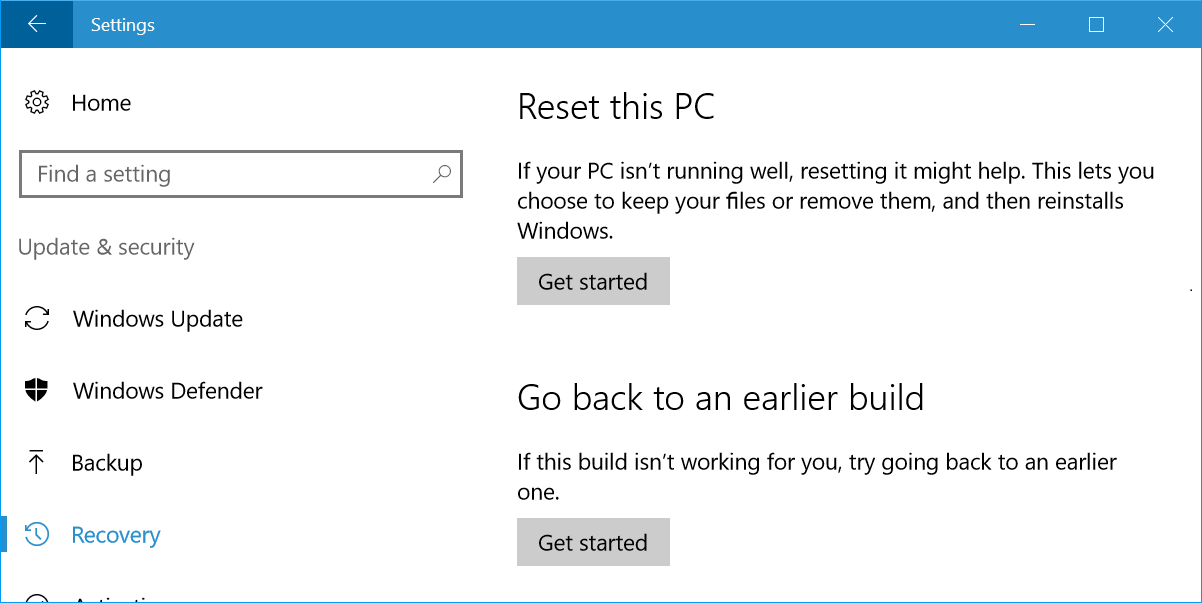Click the Recovery clock icon

coord(38,535)
